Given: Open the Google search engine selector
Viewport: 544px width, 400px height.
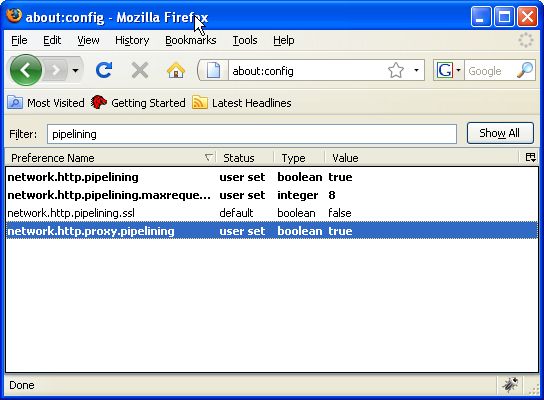Looking at the screenshot, I should 449,70.
